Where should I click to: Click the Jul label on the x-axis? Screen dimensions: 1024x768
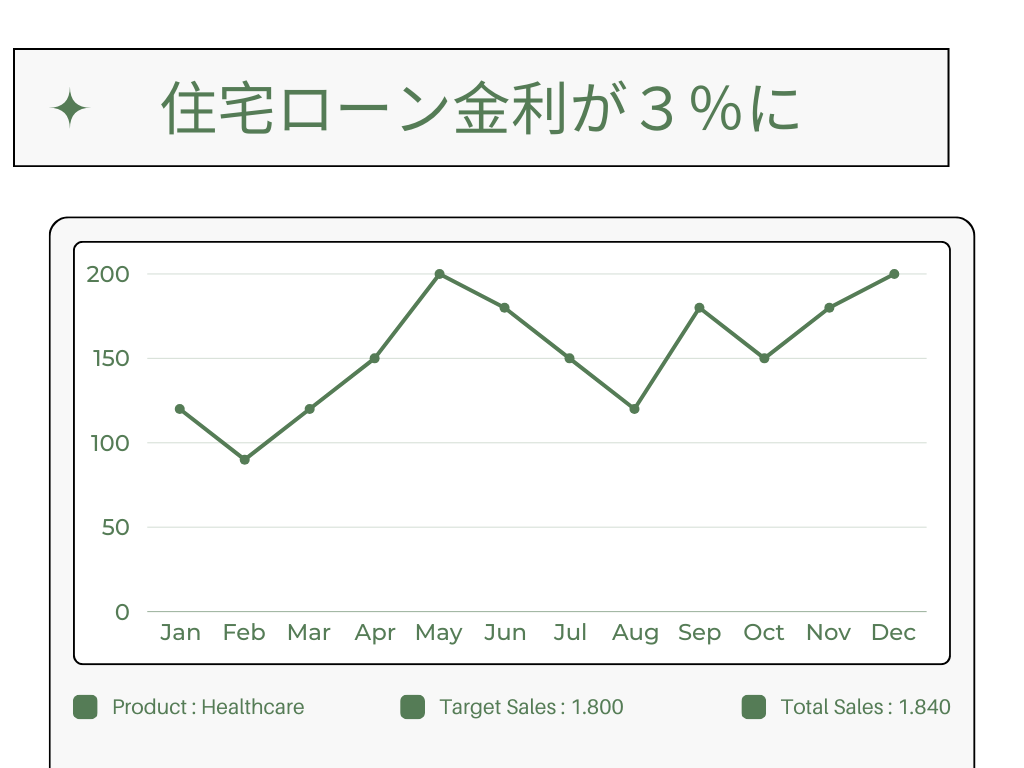pyautogui.click(x=570, y=633)
